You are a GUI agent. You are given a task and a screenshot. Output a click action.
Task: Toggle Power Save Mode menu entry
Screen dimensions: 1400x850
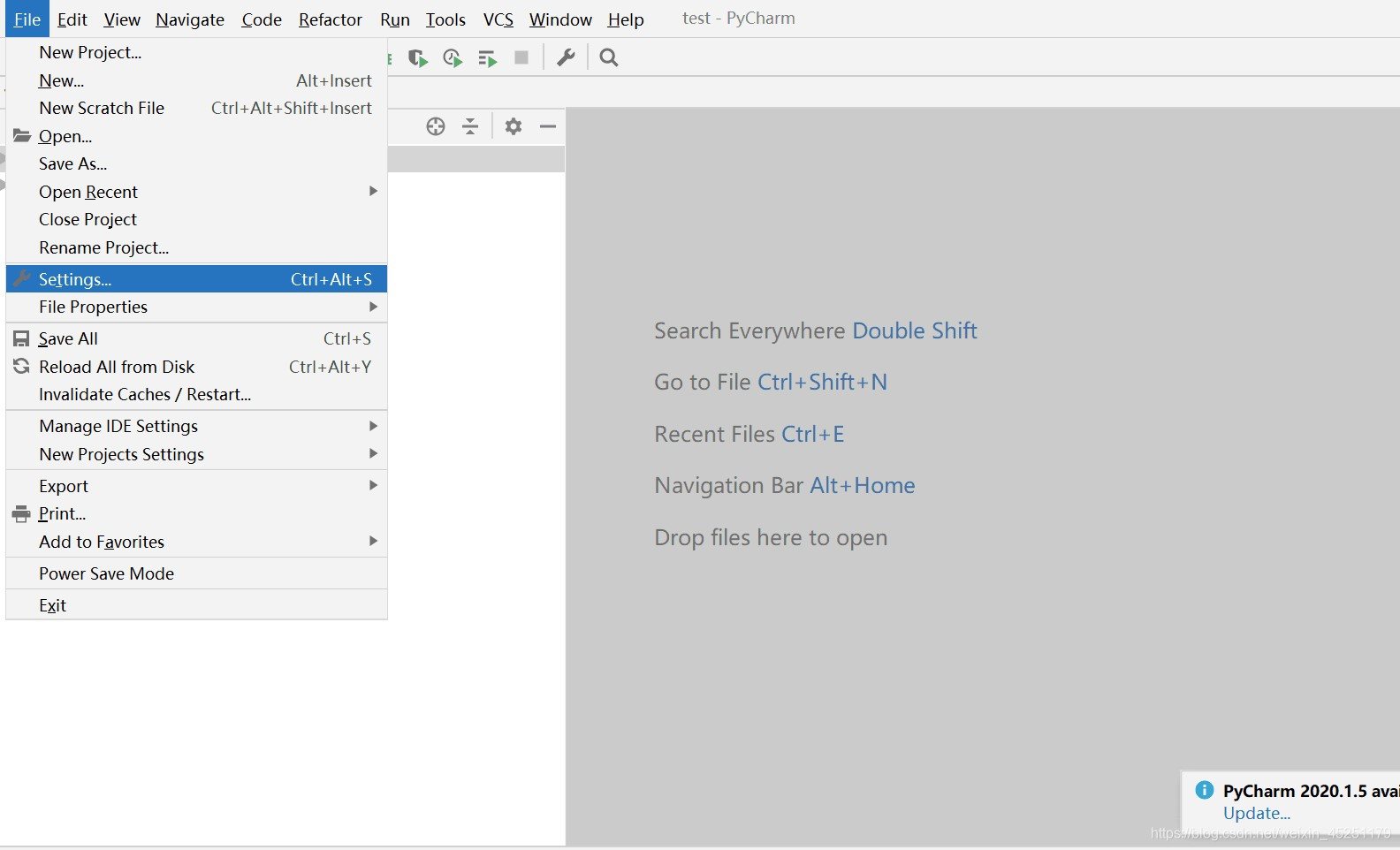pyautogui.click(x=196, y=573)
